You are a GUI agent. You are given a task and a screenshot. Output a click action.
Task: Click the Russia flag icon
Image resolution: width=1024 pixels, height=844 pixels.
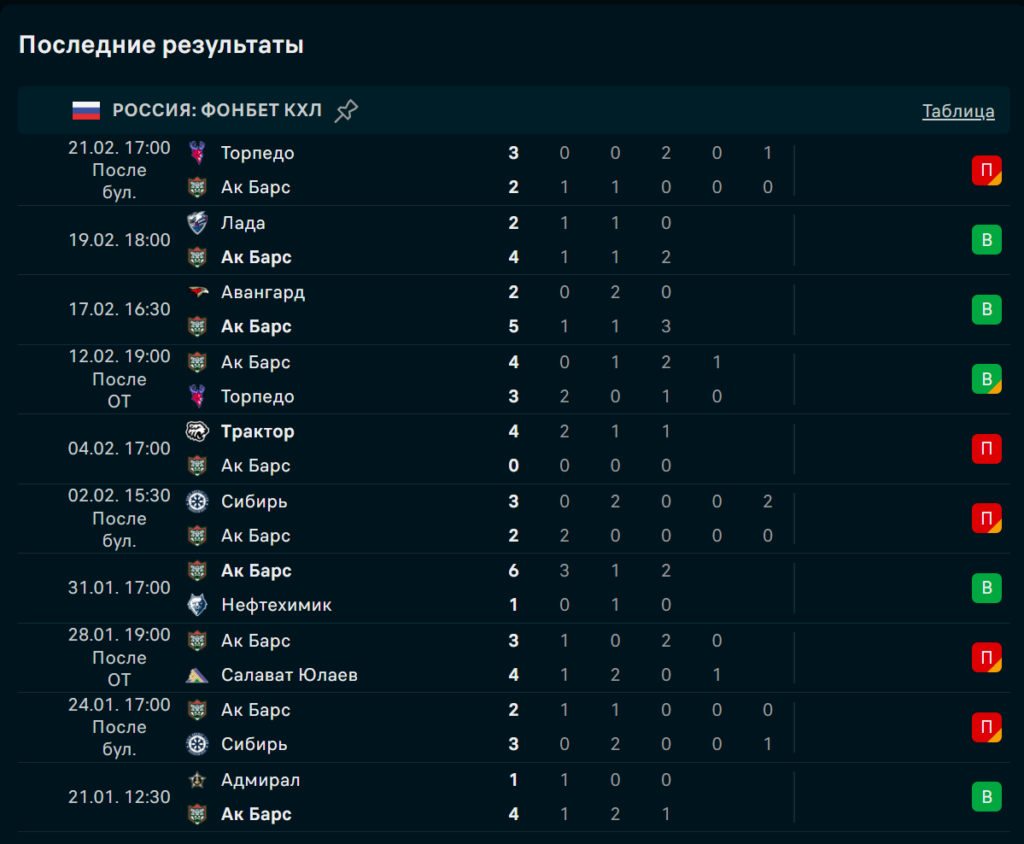point(86,110)
